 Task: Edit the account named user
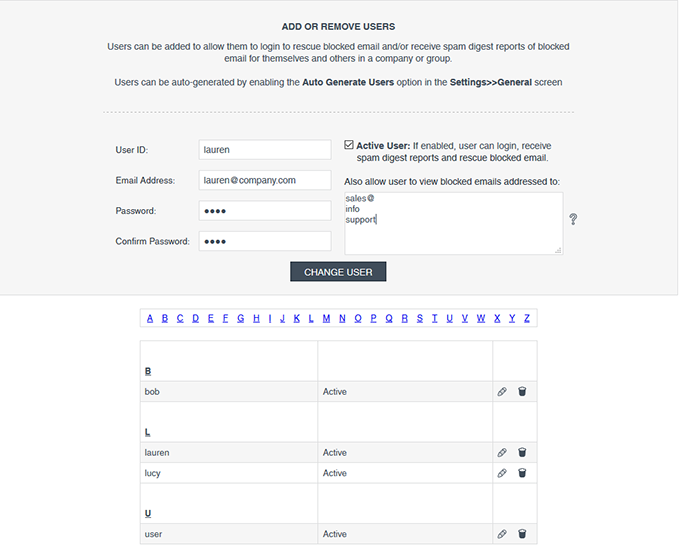coord(502,534)
